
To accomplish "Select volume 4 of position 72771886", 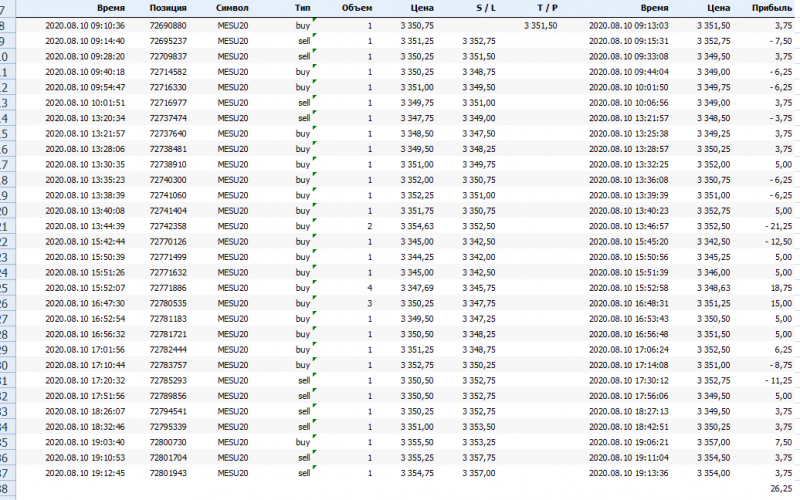I will [x=369, y=288].
